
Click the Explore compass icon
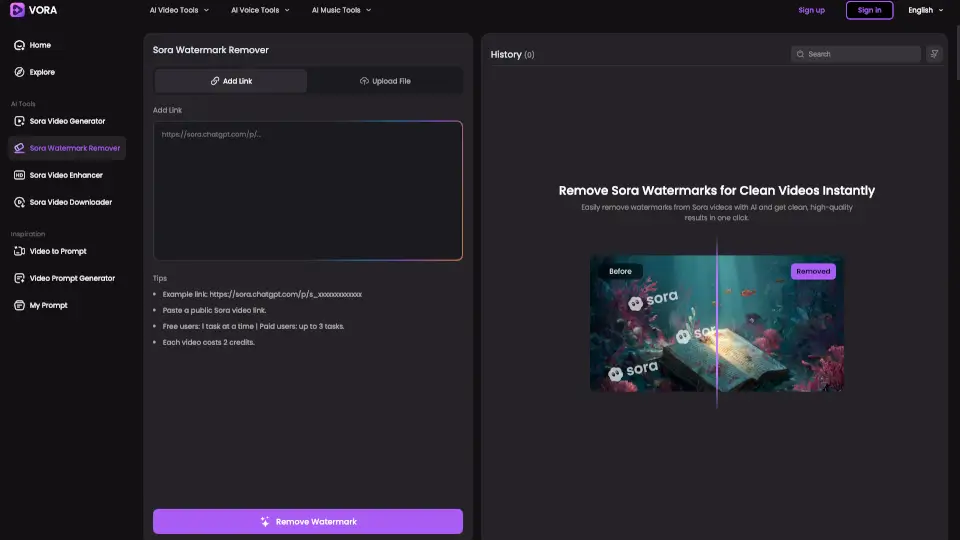pyautogui.click(x=19, y=72)
